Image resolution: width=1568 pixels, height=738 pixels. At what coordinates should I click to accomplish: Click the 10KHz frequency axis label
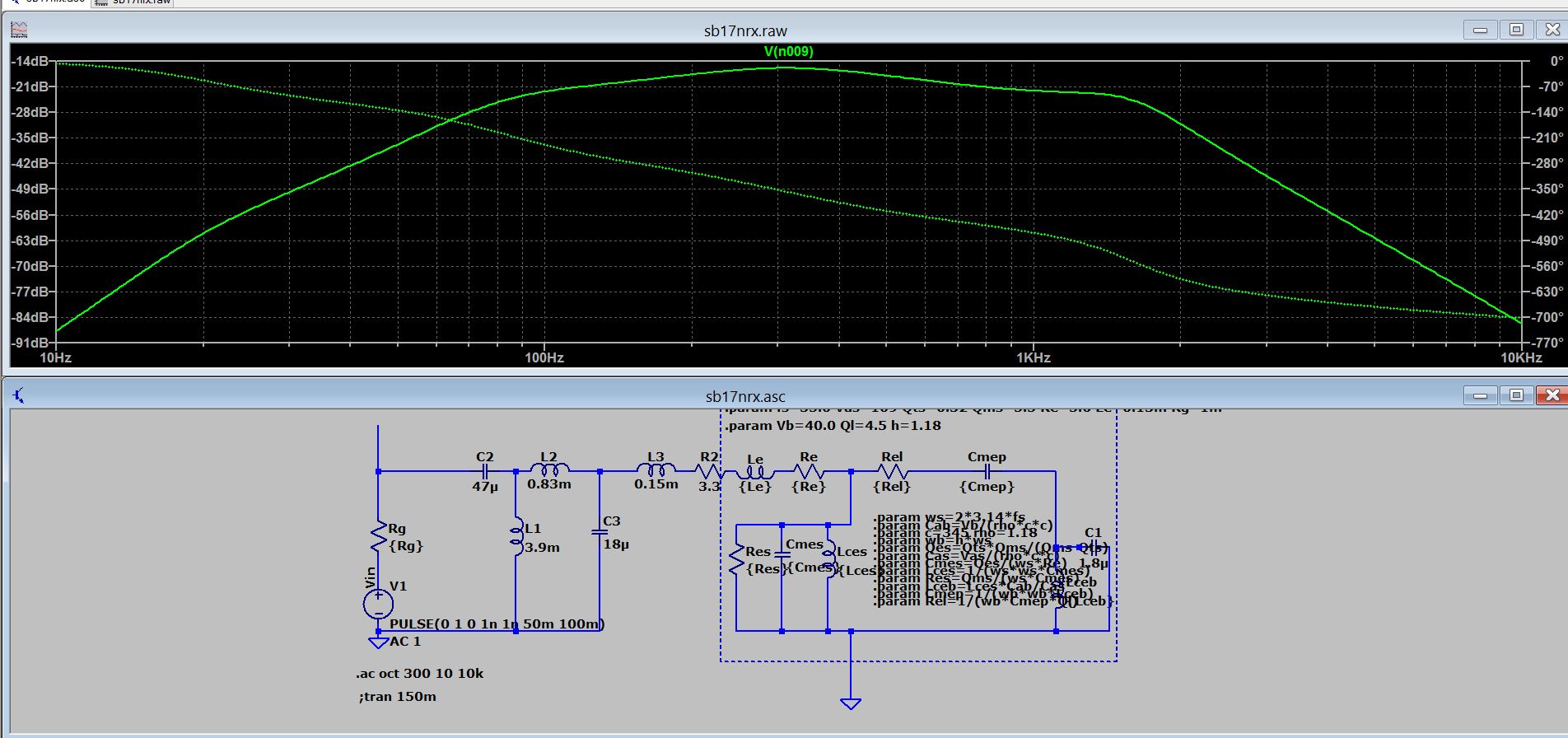tap(1522, 357)
